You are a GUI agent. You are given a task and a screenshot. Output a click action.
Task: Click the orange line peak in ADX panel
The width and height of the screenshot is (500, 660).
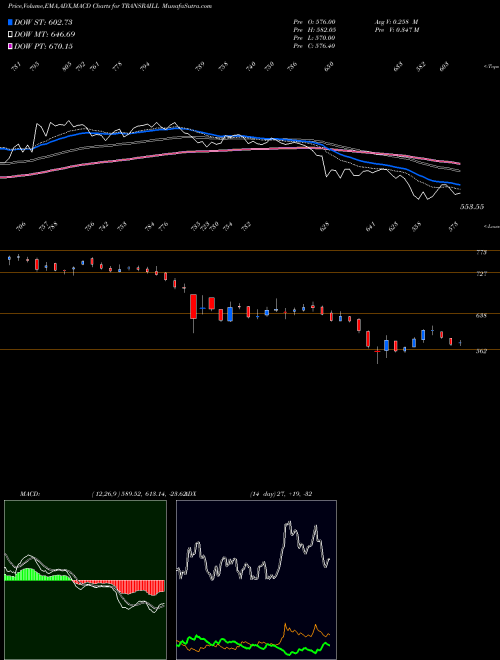coord(285,625)
